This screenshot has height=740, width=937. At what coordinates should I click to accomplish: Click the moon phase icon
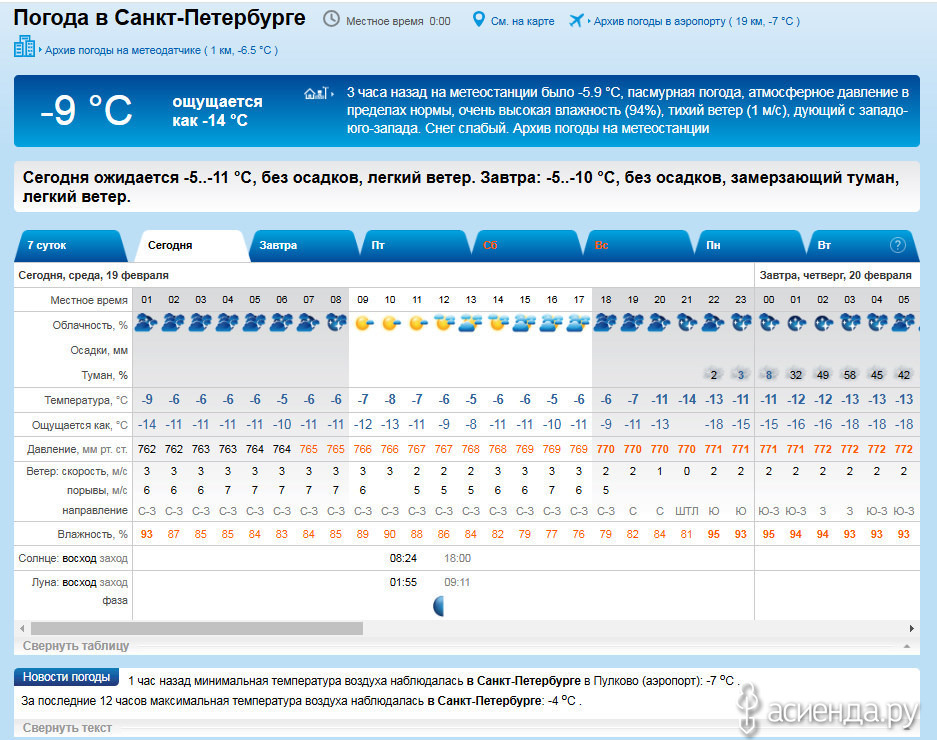coord(439,606)
